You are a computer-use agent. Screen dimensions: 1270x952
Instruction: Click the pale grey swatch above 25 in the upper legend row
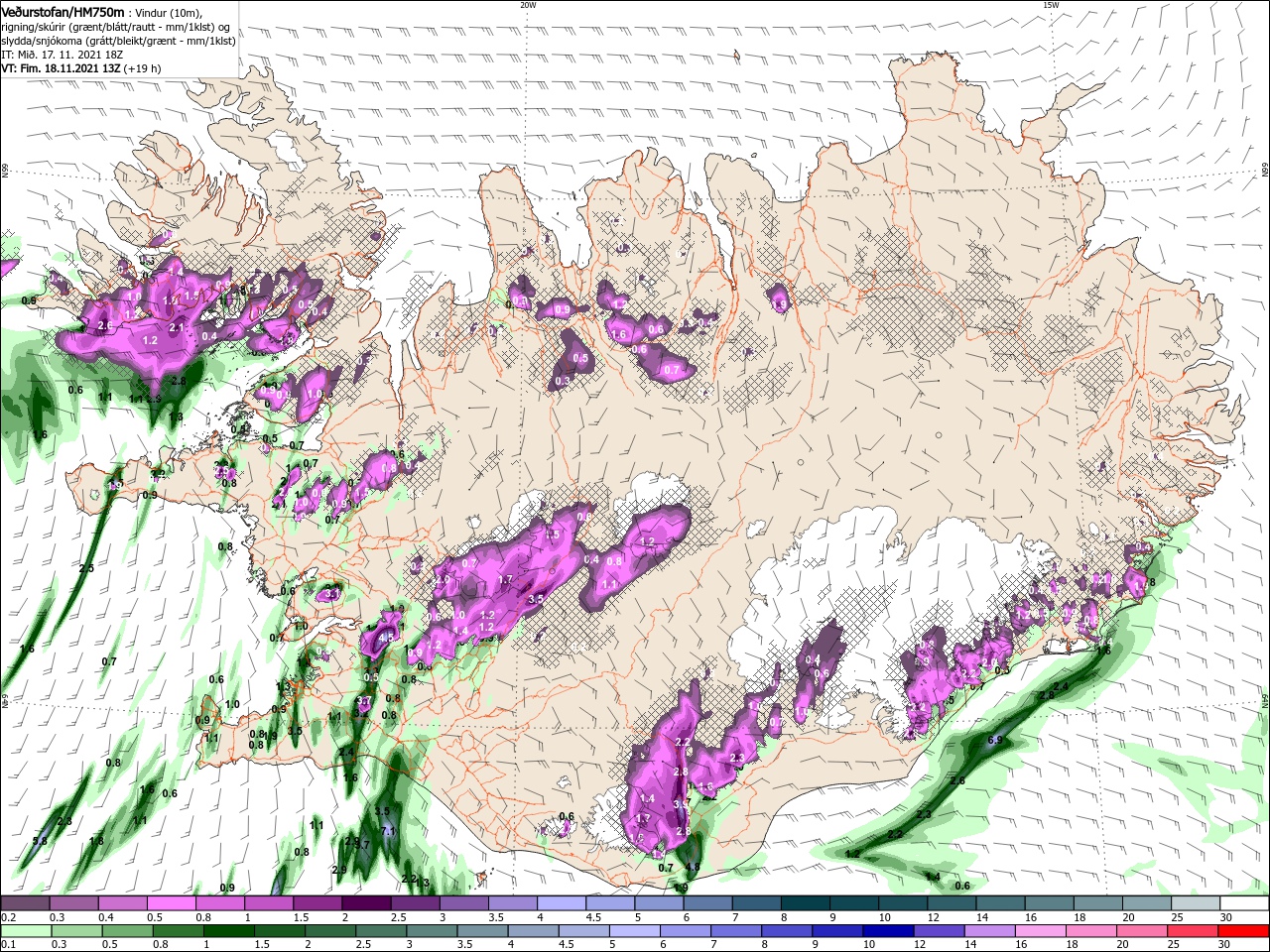1197,902
